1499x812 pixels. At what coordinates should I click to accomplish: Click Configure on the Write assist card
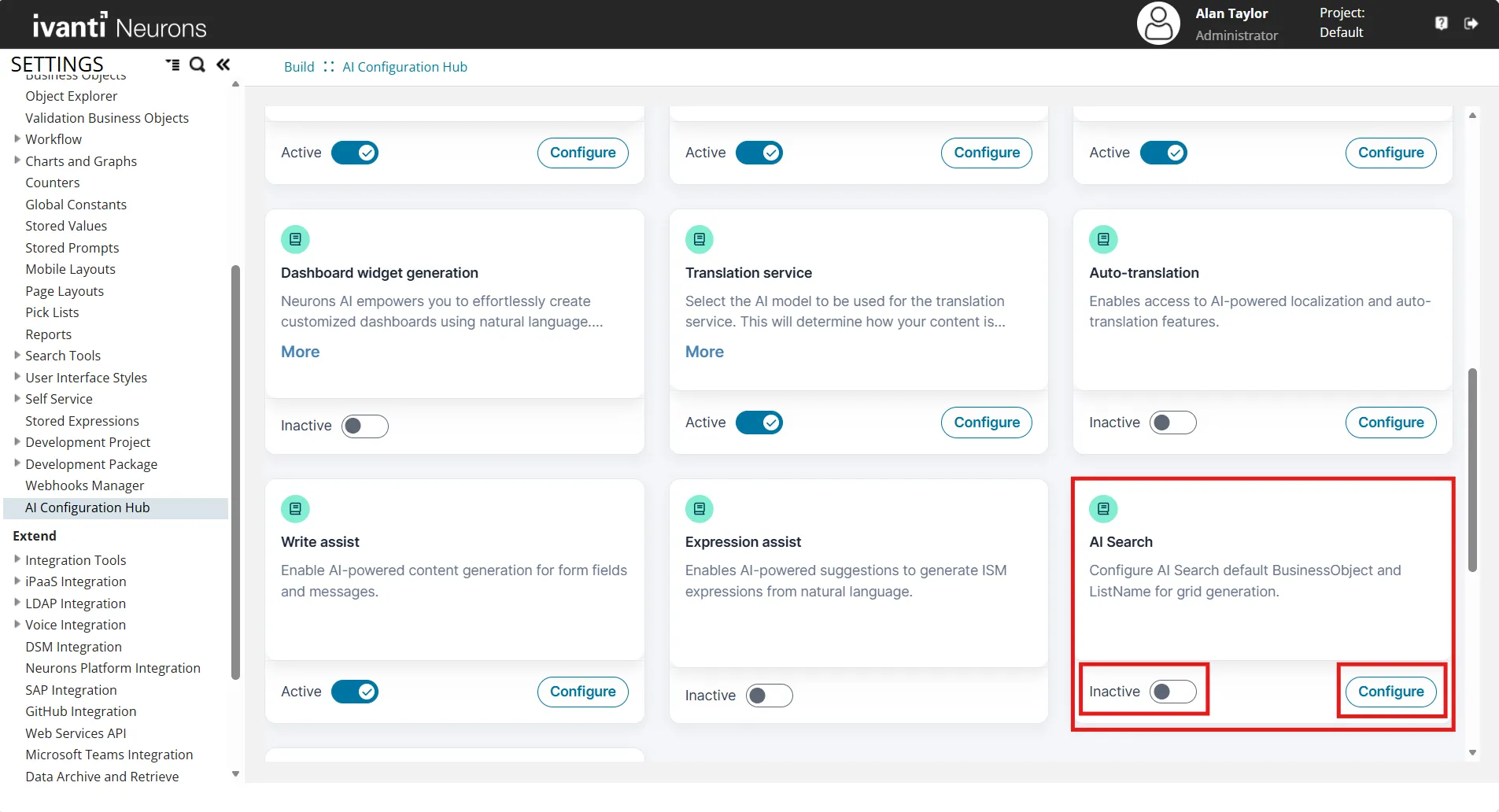click(x=582, y=692)
